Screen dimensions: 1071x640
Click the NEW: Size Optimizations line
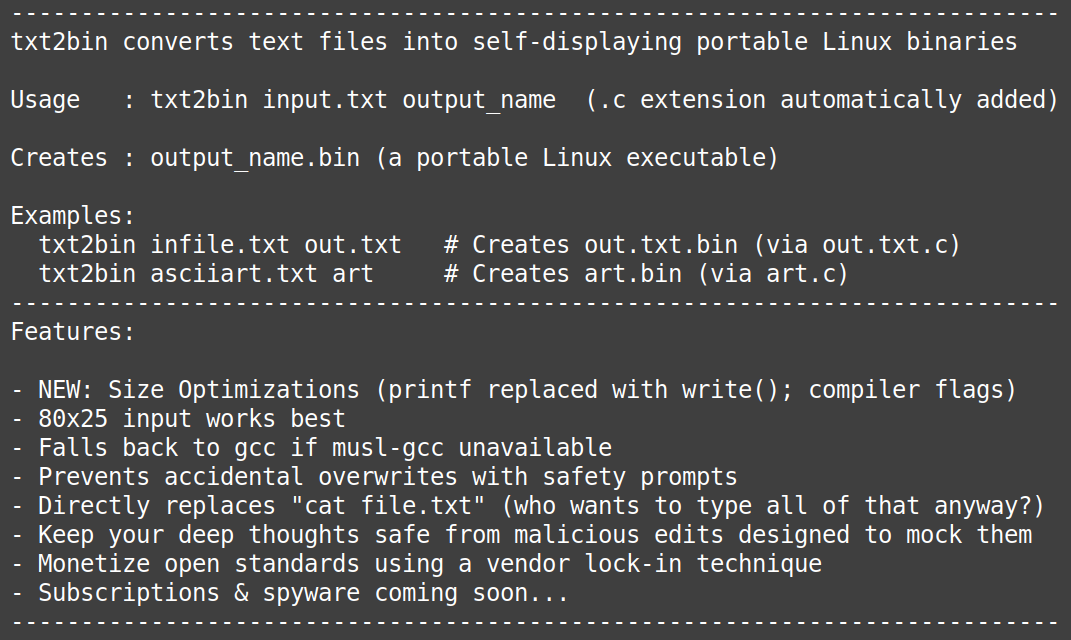[514, 390]
